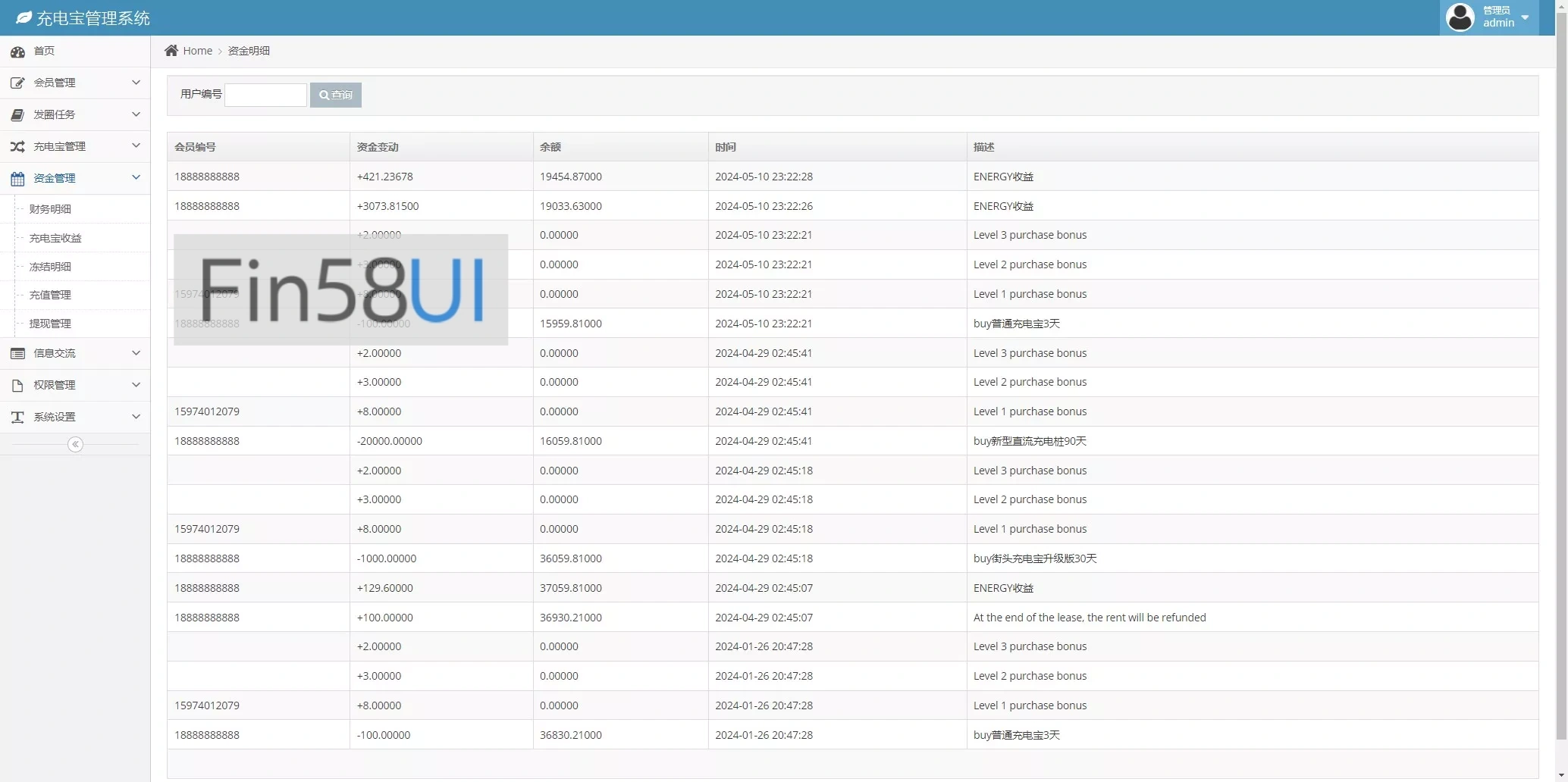Open 财务明细 submenu item
This screenshot has width=1568, height=782.
click(50, 209)
